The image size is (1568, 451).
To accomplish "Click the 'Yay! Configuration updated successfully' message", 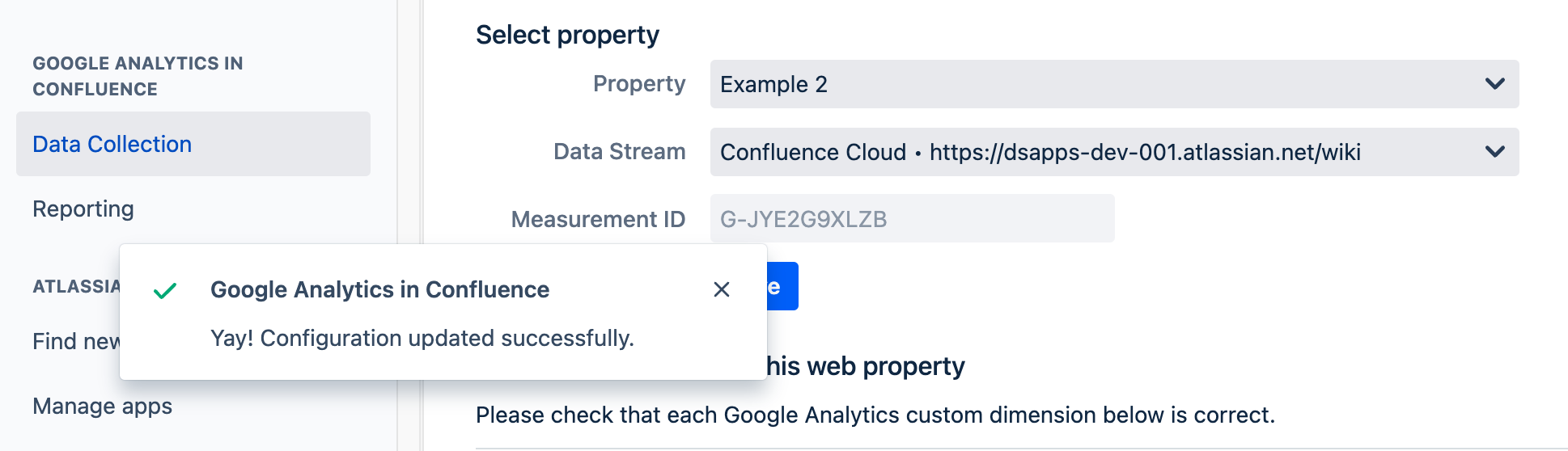I will pos(422,338).
